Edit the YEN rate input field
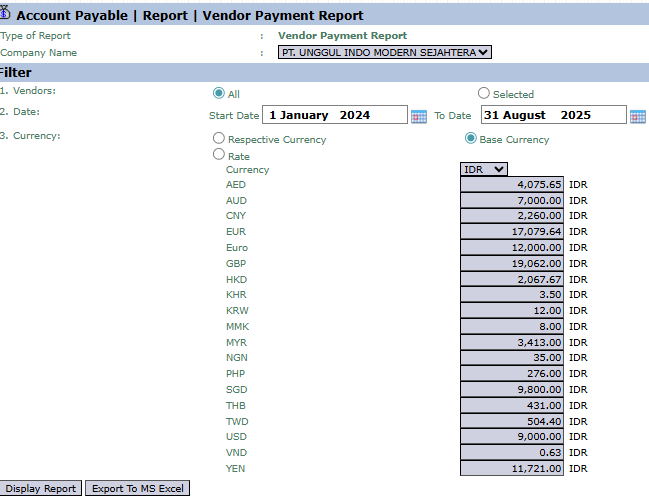Screen dimensions: 649x498 [x=512, y=468]
